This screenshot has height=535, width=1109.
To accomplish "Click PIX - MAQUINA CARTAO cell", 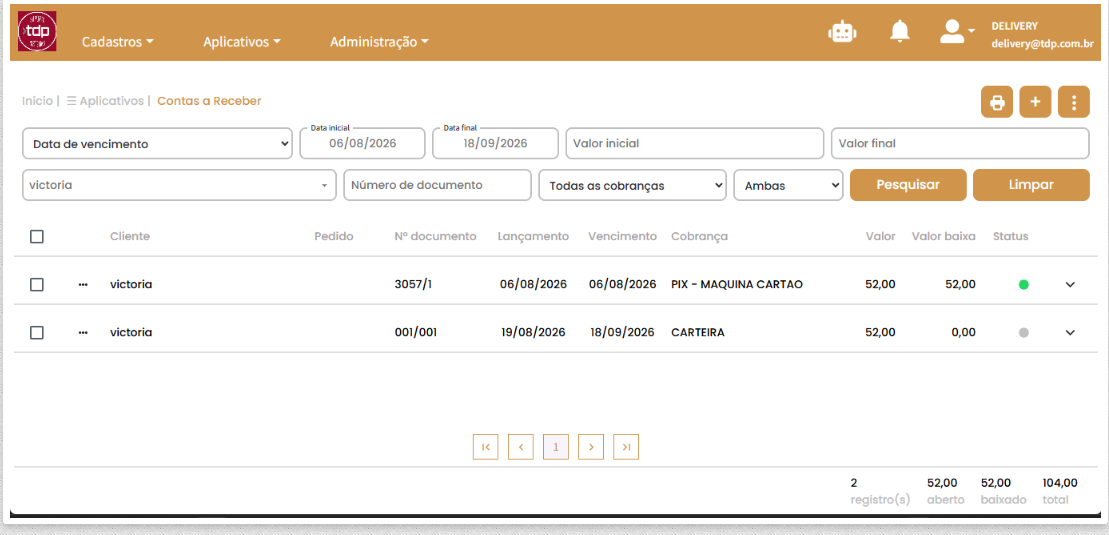I will click(x=737, y=284).
